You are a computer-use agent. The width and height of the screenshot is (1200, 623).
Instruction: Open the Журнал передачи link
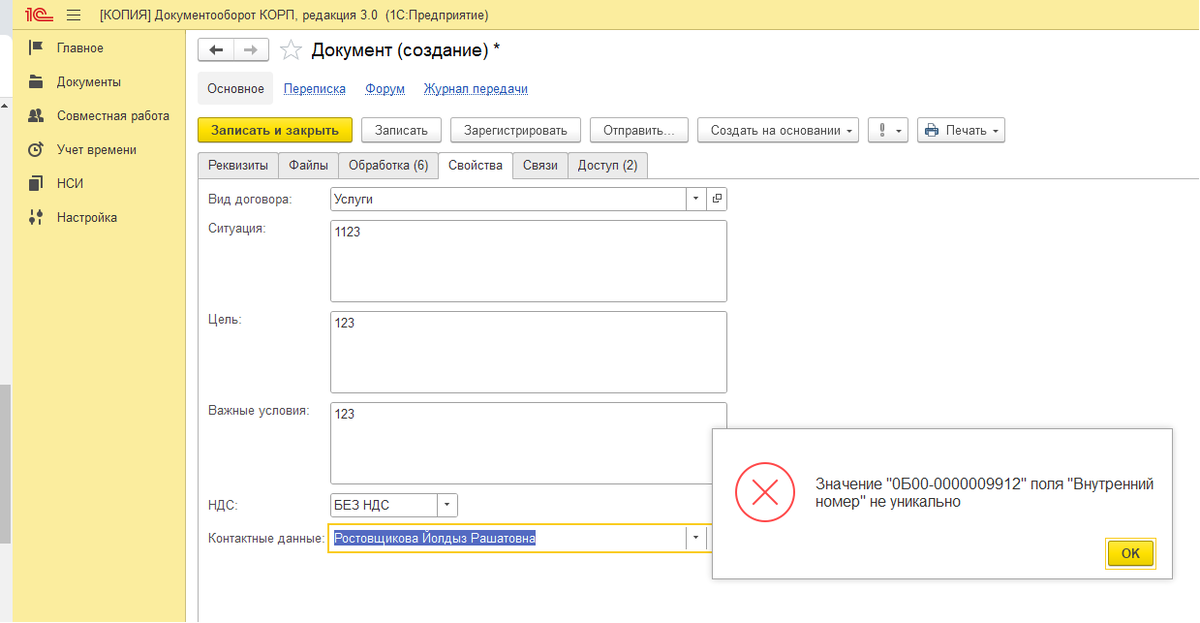click(x=475, y=89)
